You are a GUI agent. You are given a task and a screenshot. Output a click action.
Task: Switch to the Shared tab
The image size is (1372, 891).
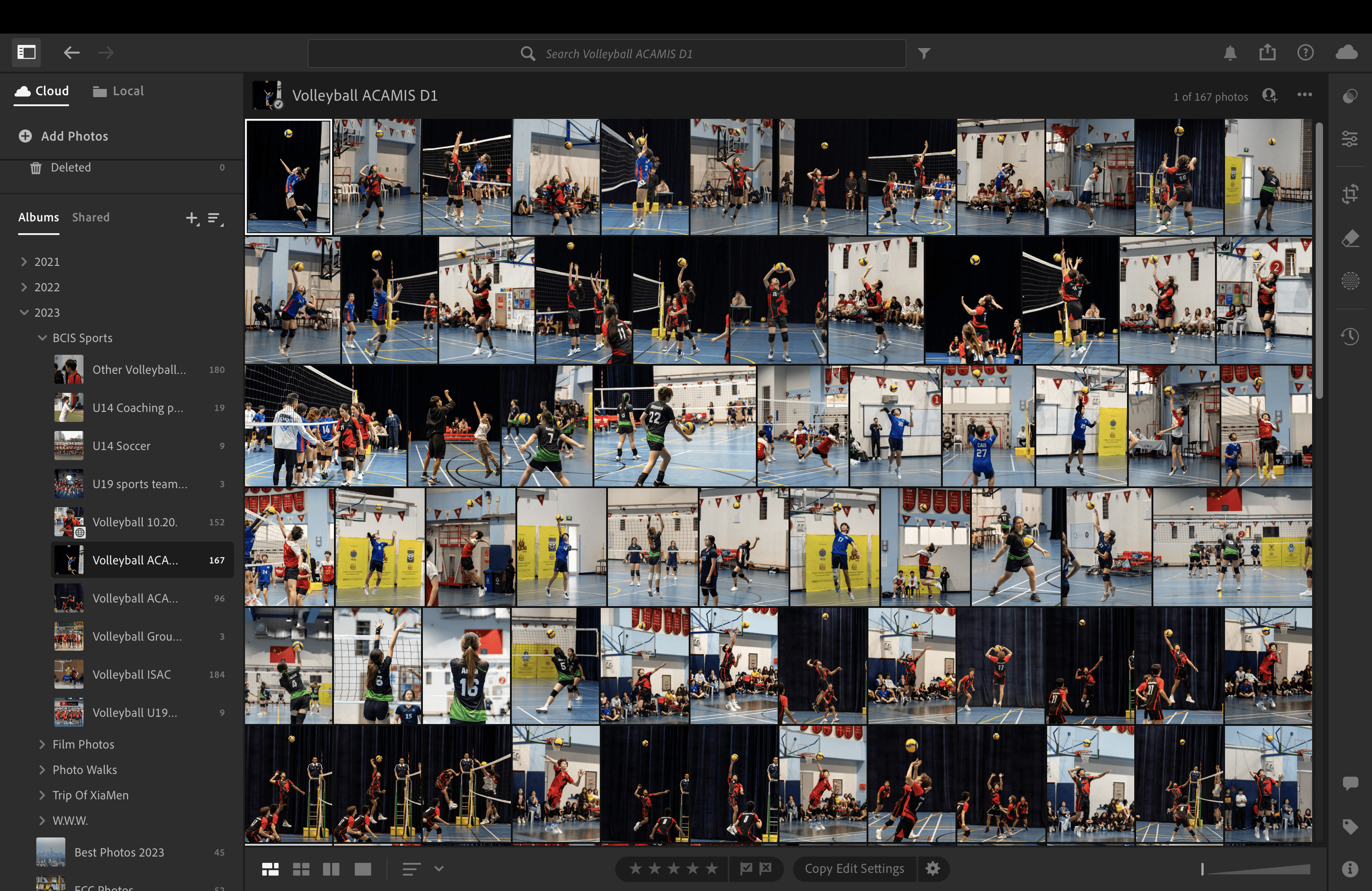click(90, 217)
